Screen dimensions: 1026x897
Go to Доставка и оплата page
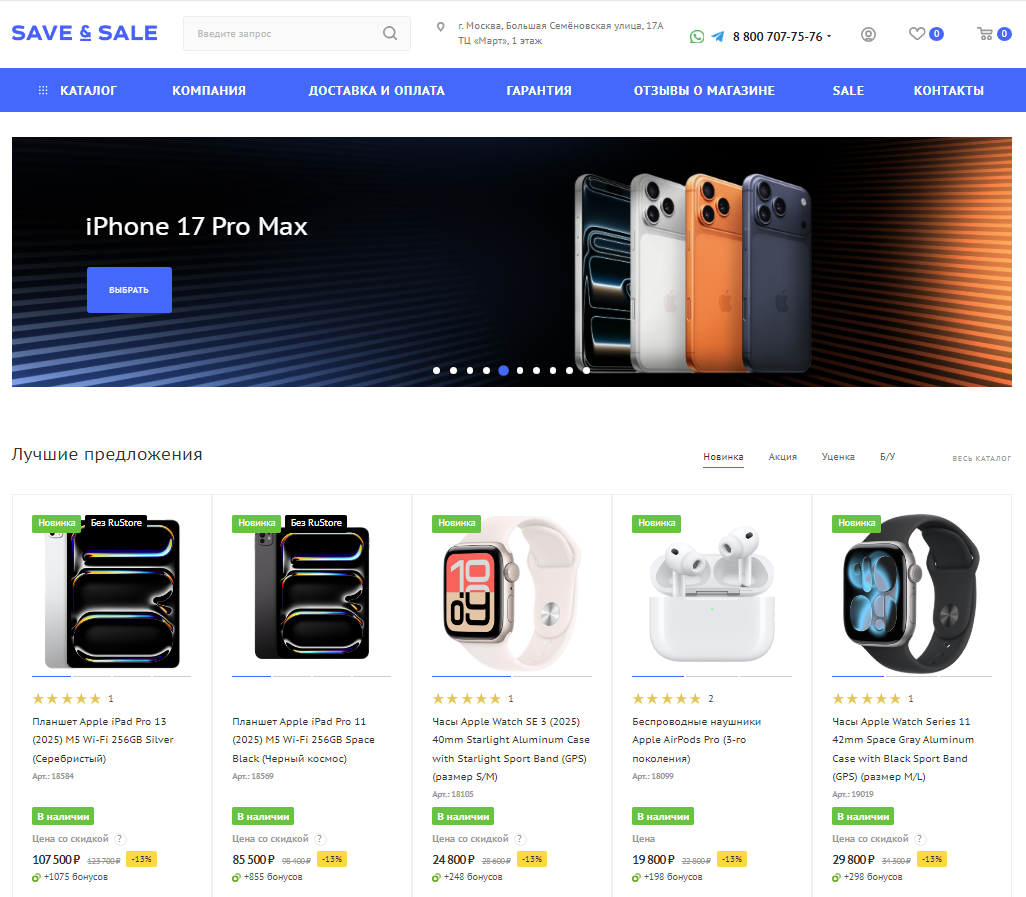tap(376, 90)
